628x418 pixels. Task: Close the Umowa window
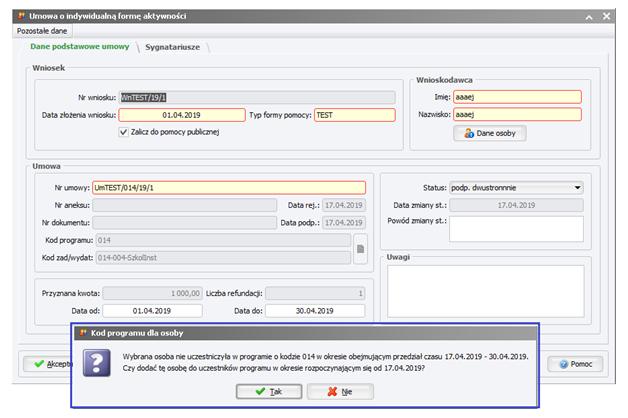point(606,16)
